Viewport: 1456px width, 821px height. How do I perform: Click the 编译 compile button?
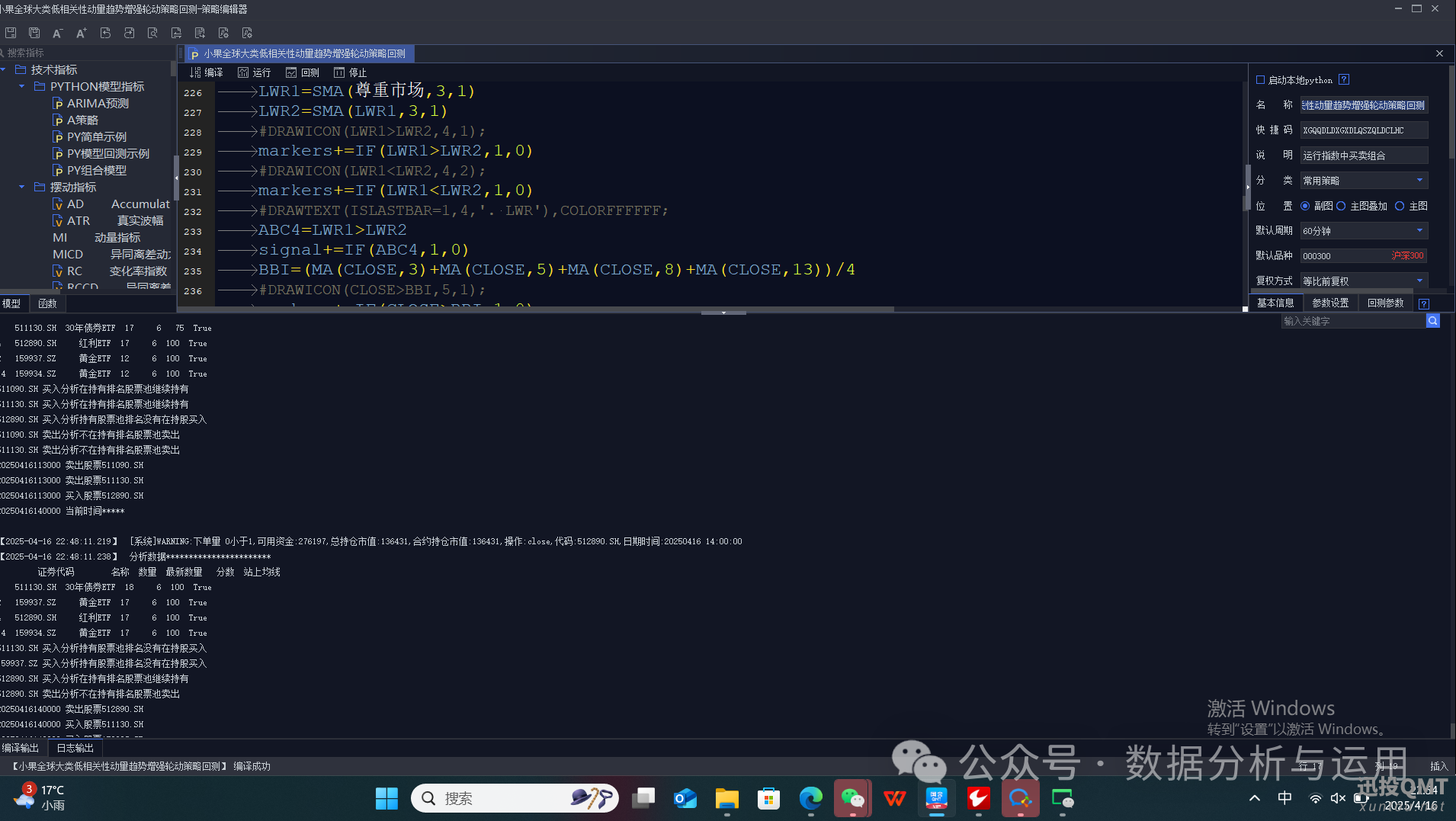[206, 72]
